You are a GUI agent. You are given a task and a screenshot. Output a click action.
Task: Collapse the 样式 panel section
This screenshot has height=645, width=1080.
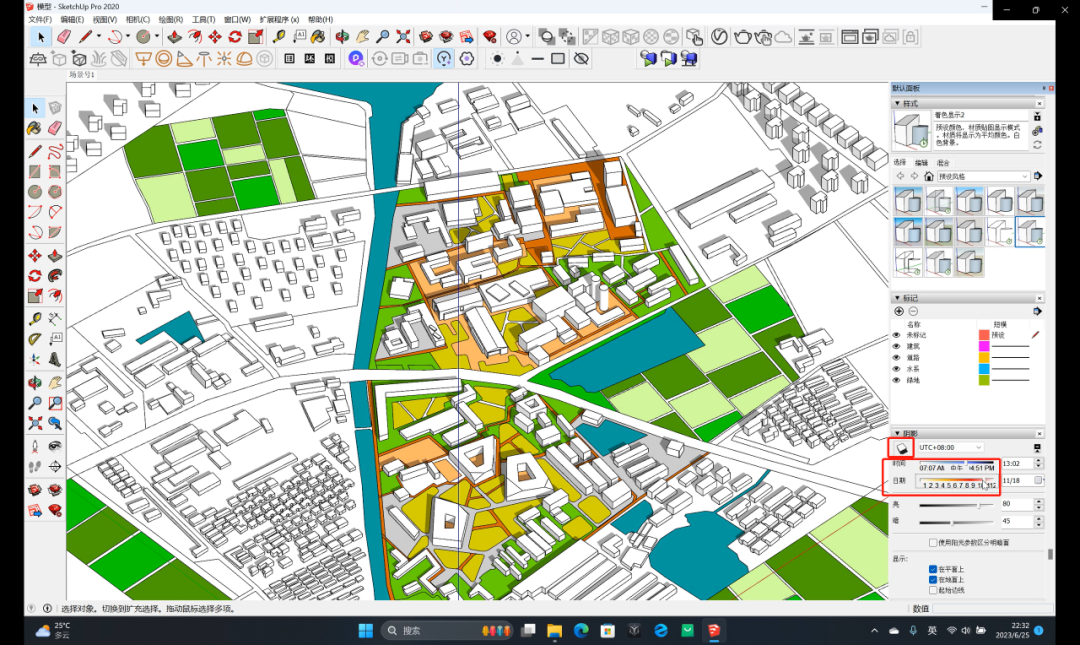[x=897, y=103]
